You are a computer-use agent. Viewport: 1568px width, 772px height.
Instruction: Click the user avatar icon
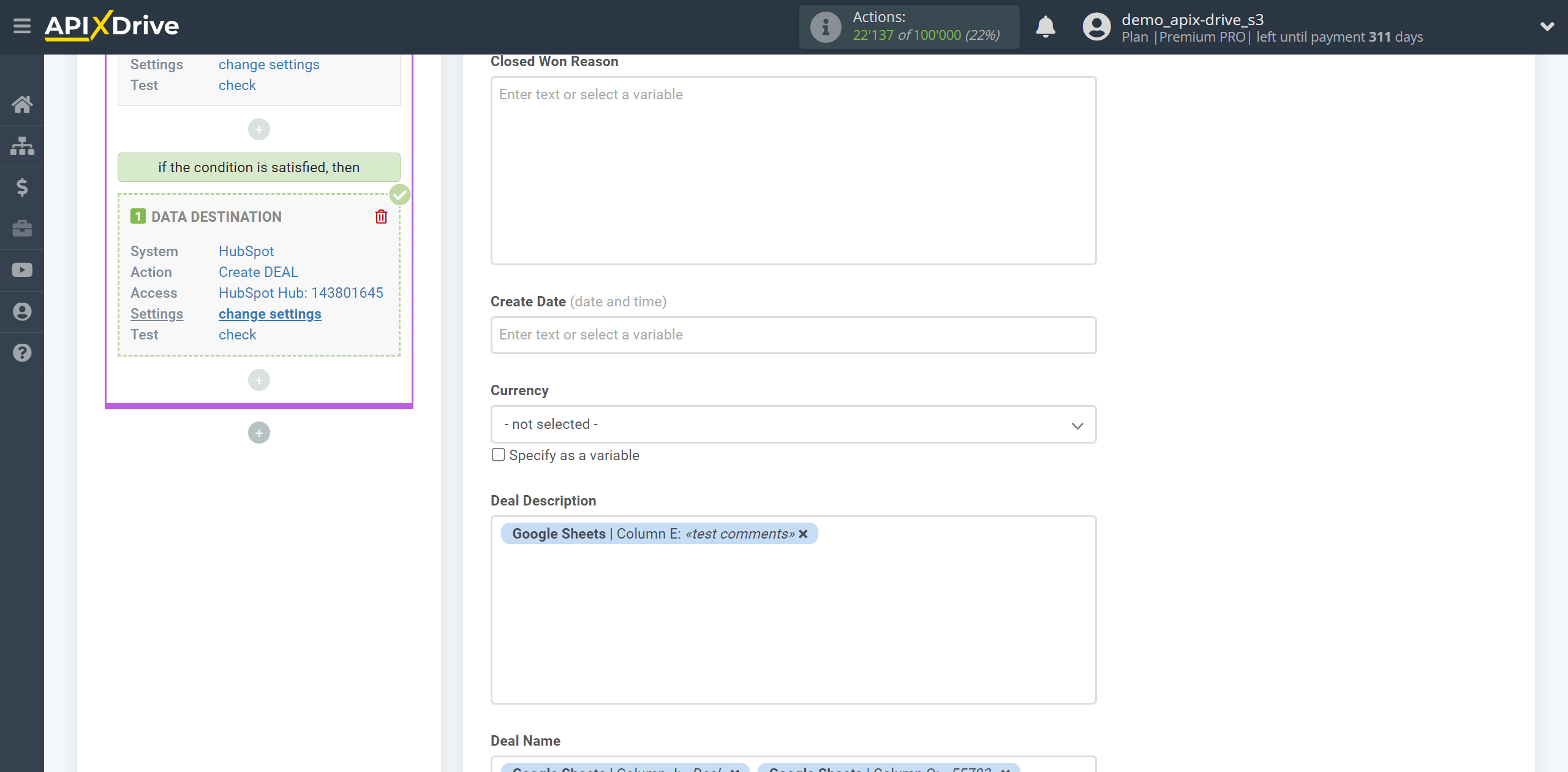click(1096, 27)
